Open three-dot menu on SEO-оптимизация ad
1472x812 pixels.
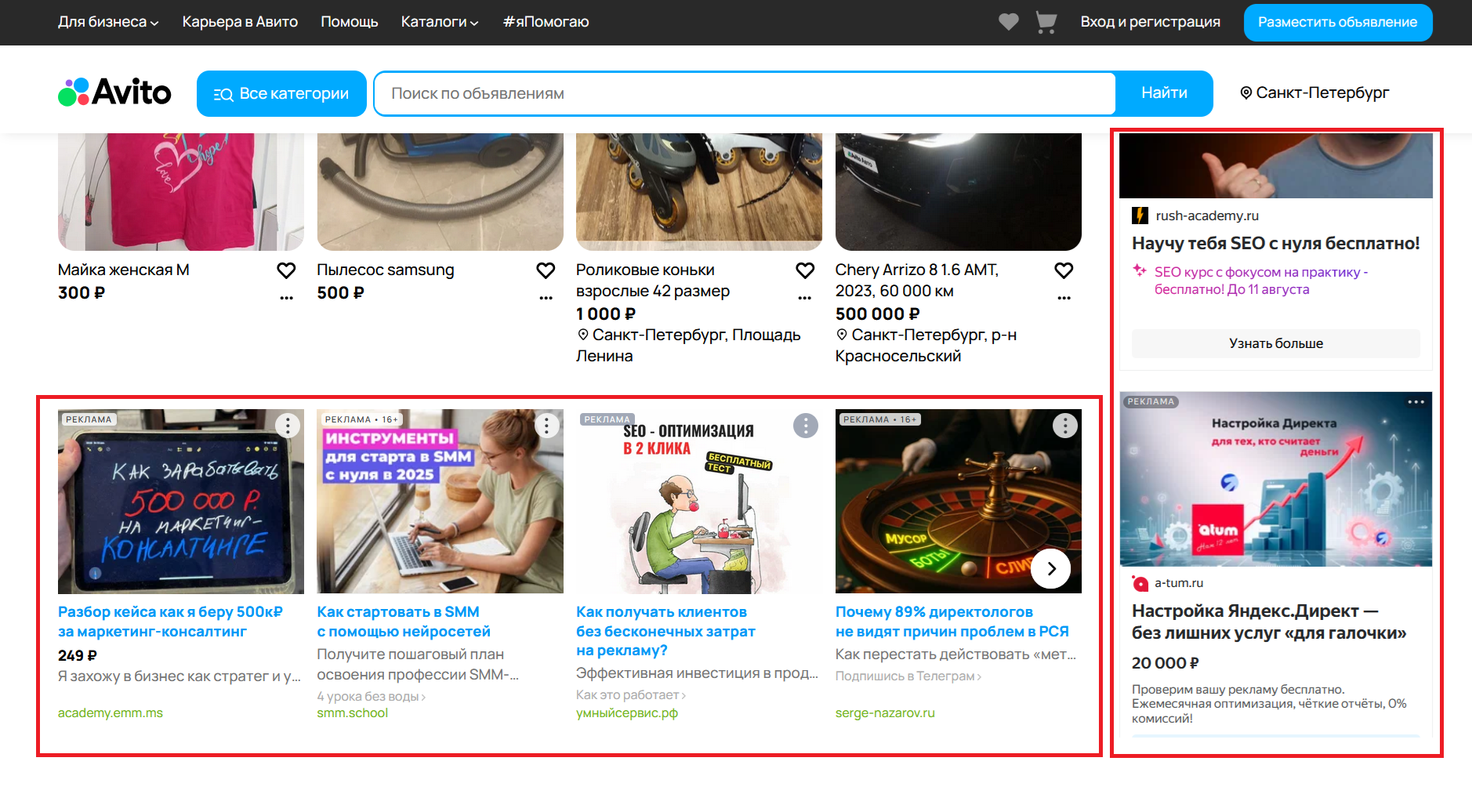pos(805,426)
